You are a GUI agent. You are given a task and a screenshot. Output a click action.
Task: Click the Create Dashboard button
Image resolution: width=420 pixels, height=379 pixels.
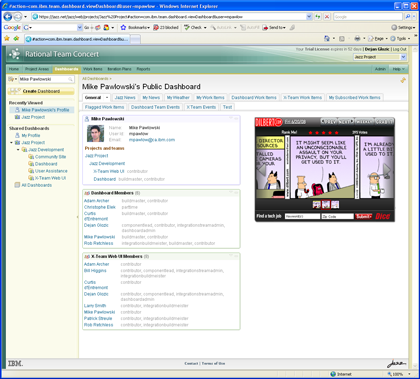point(41,91)
